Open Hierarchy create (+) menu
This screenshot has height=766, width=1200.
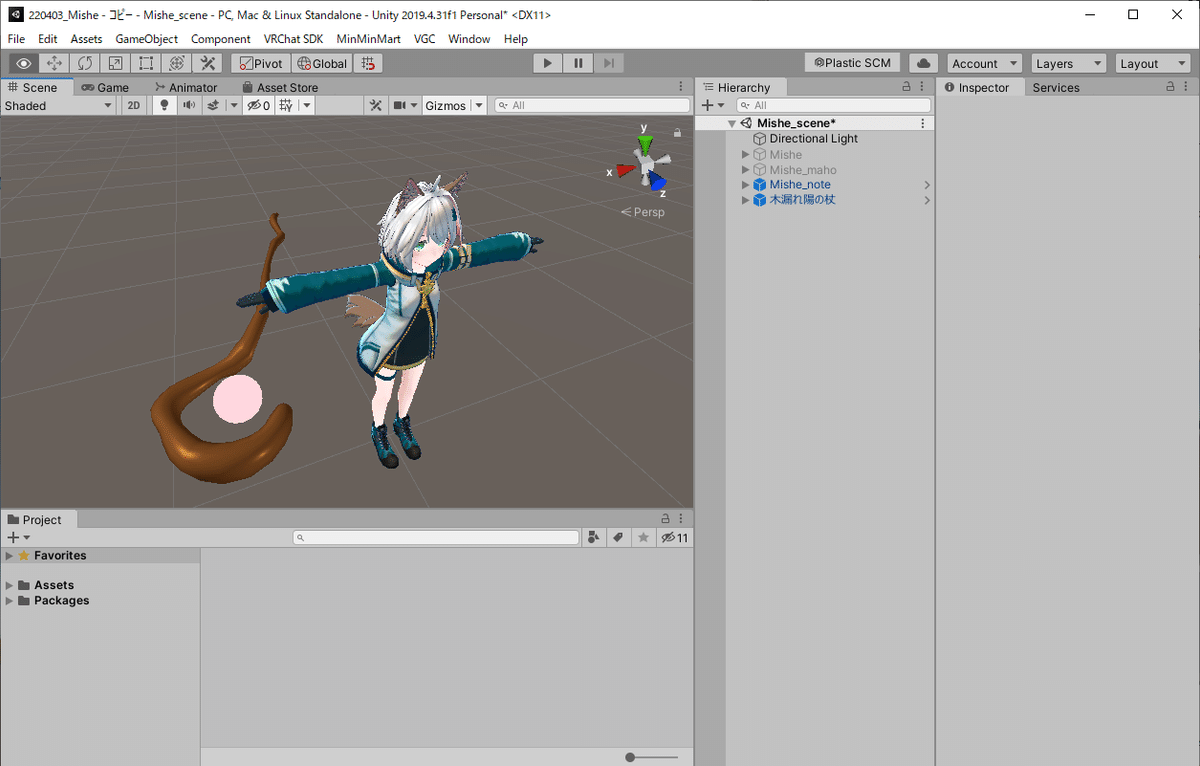[x=712, y=105]
